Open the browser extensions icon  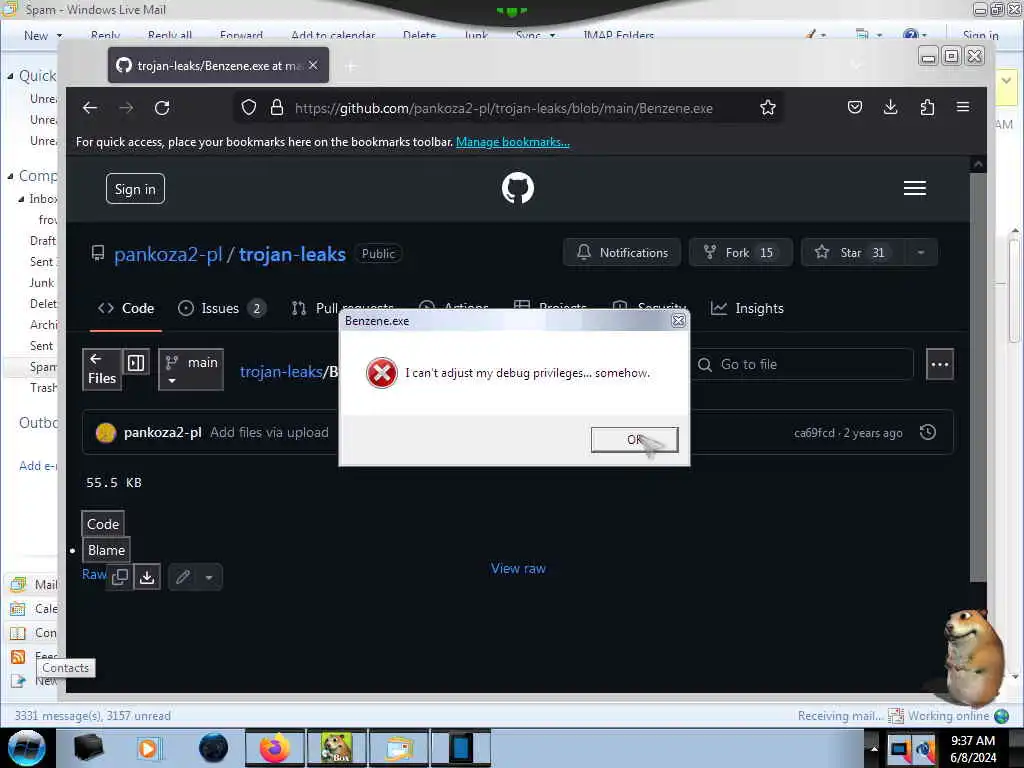pos(927,107)
